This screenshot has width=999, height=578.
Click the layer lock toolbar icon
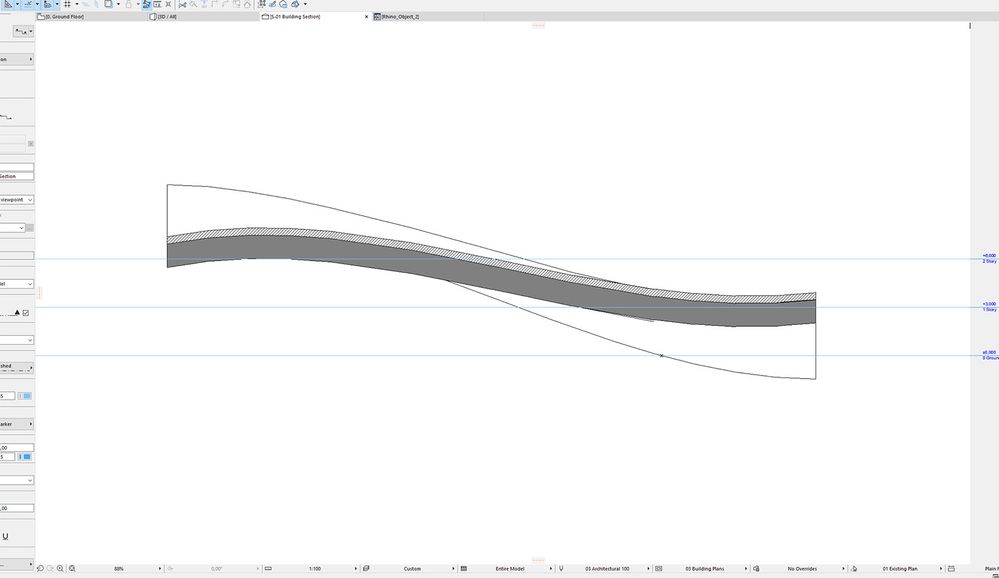(128, 4)
